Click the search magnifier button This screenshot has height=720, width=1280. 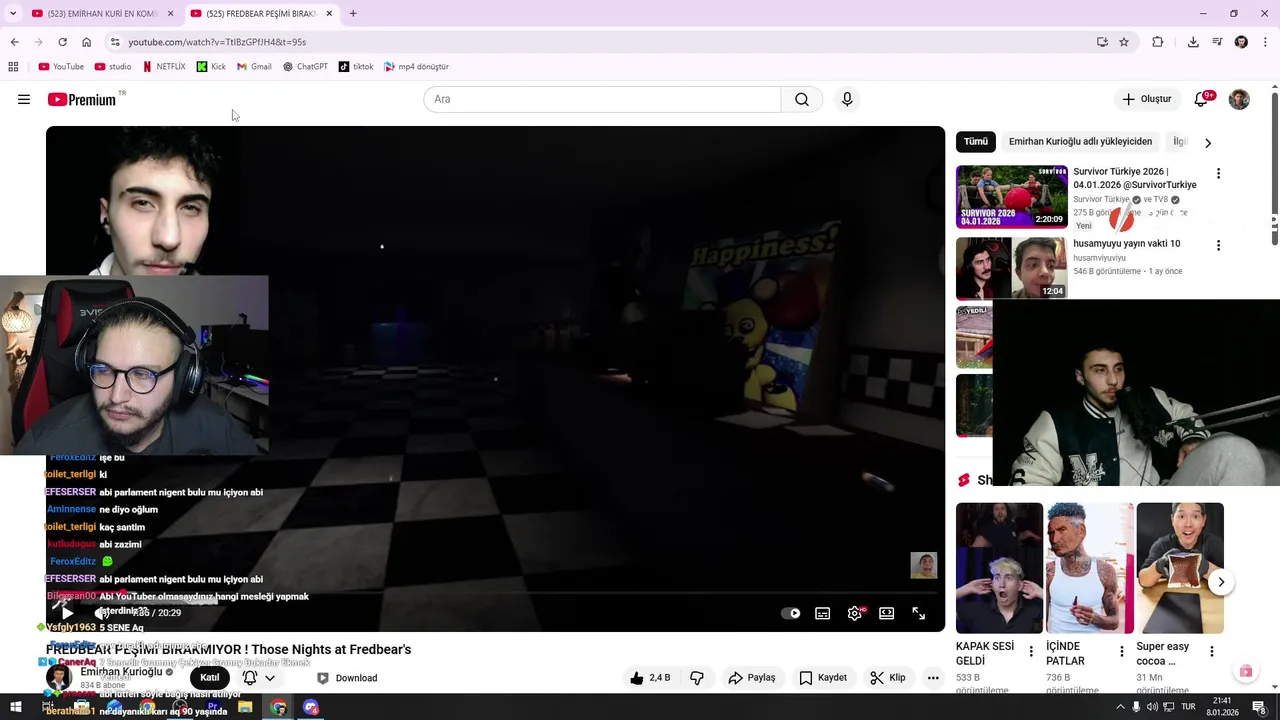[802, 99]
